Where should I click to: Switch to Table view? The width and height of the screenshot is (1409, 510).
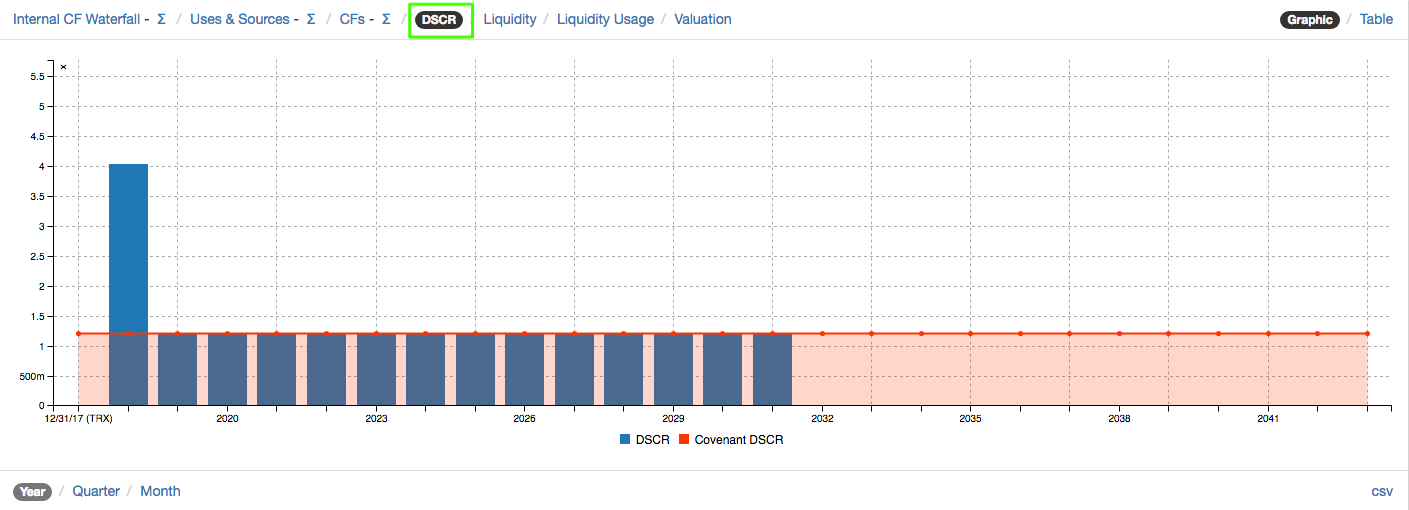point(1376,19)
